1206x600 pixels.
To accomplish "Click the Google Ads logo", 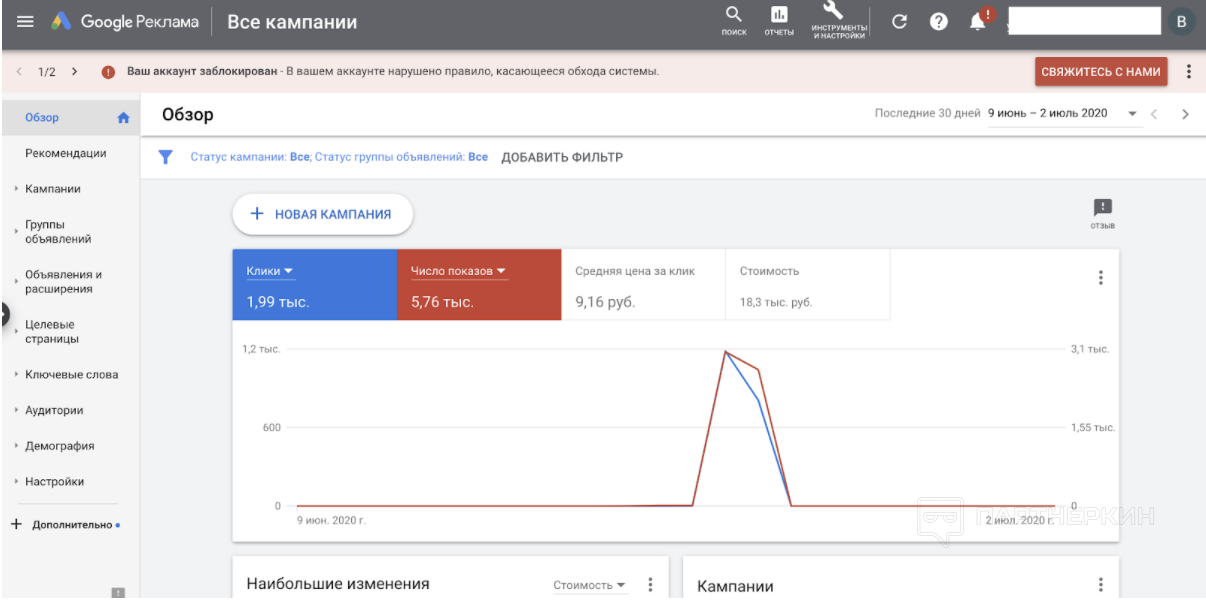I will [x=61, y=22].
